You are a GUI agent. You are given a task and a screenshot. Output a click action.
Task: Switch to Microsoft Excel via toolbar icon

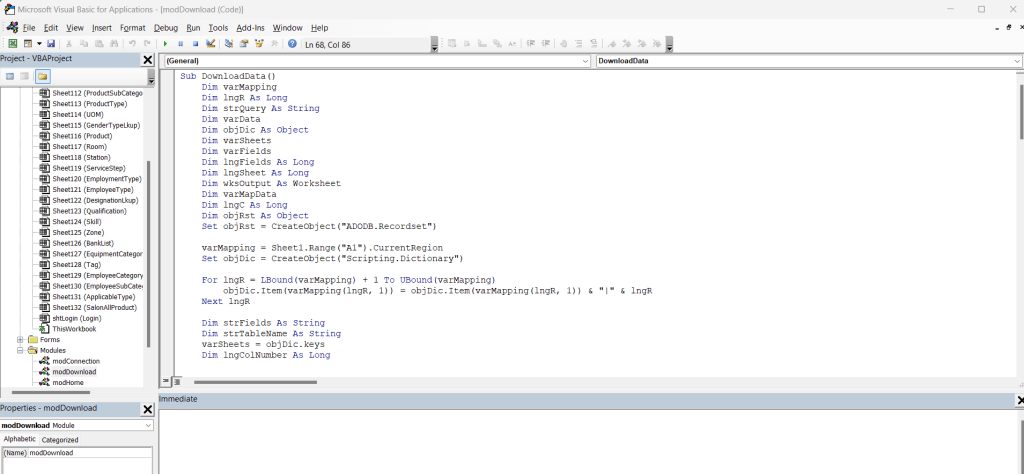12,44
